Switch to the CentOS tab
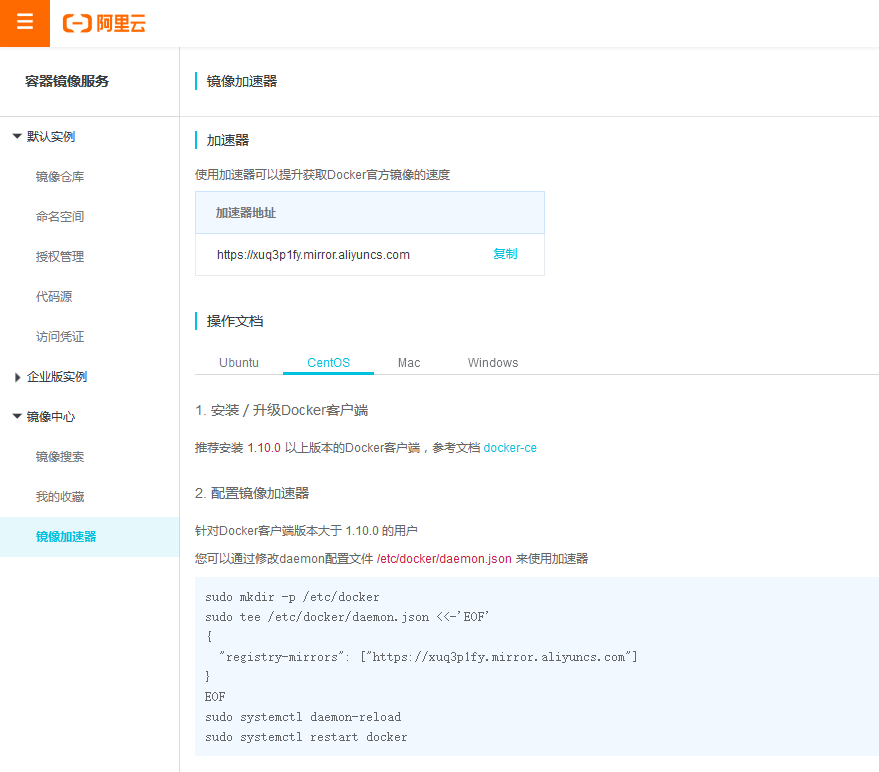This screenshot has width=879, height=772. point(329,363)
